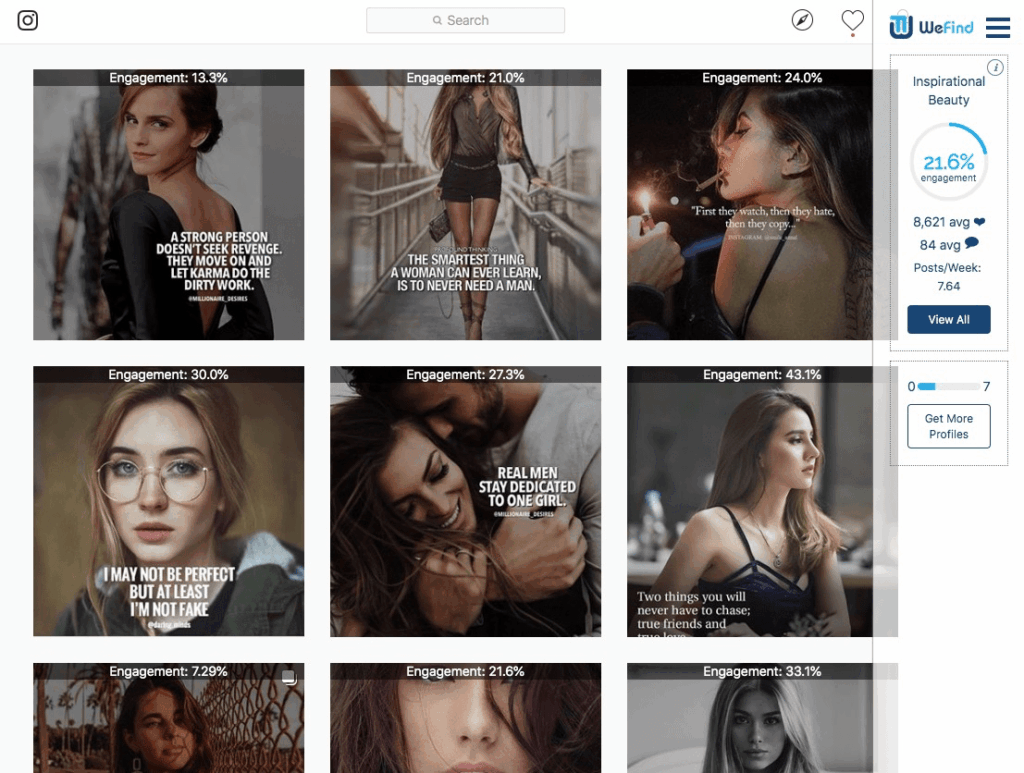Viewport: 1024px width, 773px height.
Task: Open the post with 7.29% engagement
Action: [x=168, y=718]
